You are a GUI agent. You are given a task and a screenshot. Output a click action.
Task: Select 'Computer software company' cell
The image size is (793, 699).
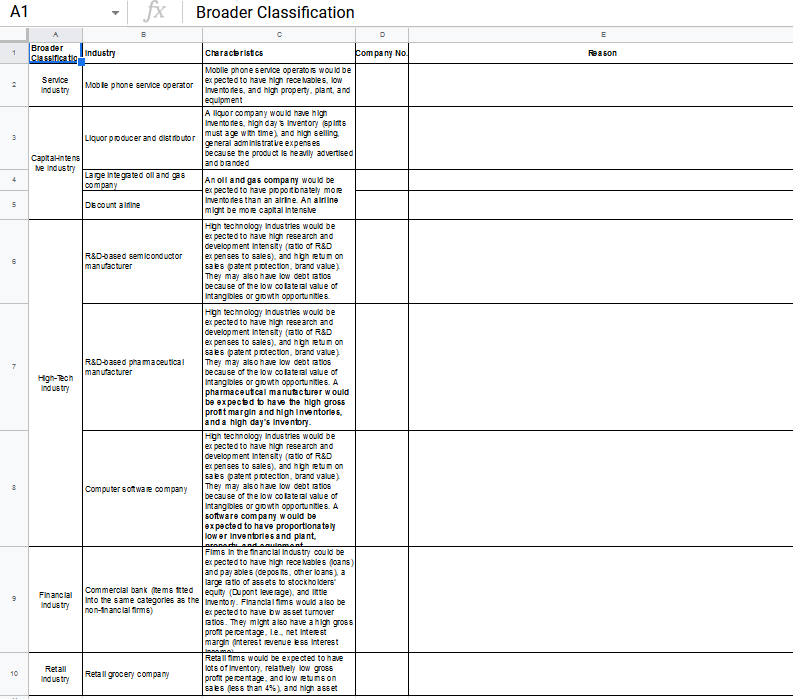(x=143, y=489)
